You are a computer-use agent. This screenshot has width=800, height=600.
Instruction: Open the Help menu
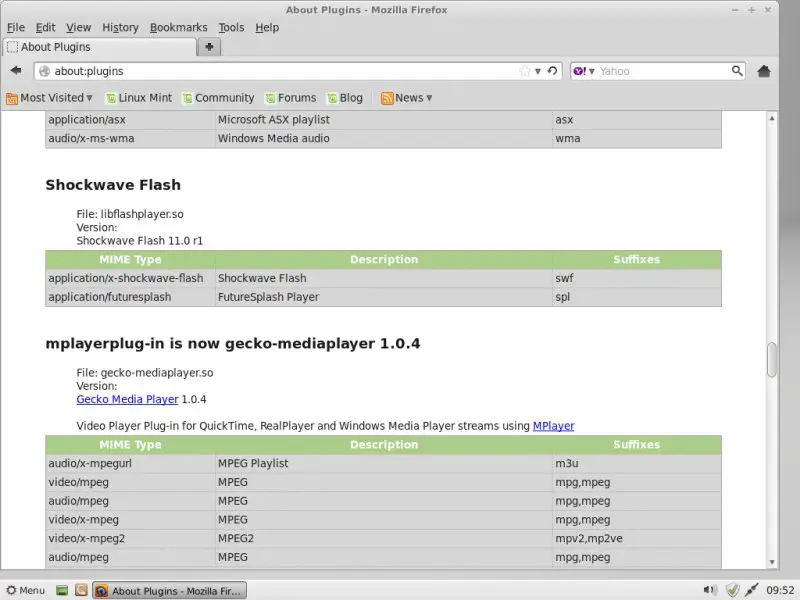point(267,28)
